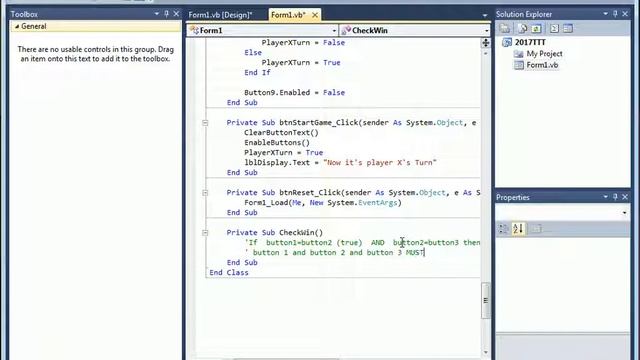This screenshot has width=640, height=360.
Task: Click the 'PlayerXTurn = False' code line
Action: pyautogui.click(x=303, y=42)
